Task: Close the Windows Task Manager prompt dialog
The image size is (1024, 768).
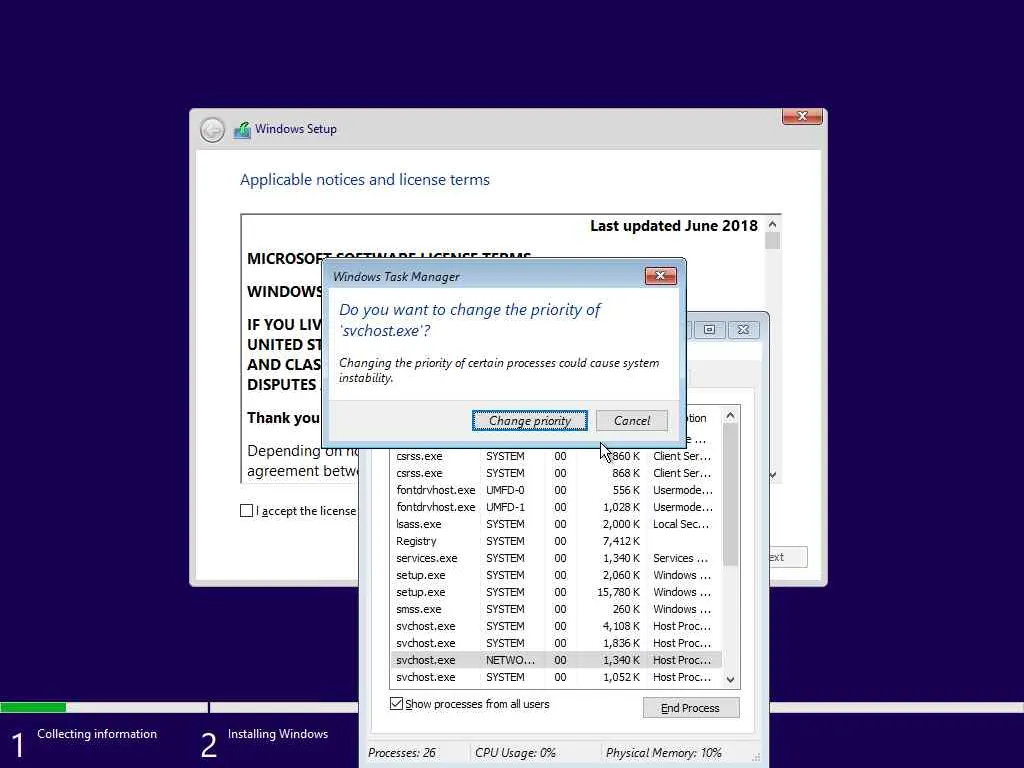Action: pos(660,276)
